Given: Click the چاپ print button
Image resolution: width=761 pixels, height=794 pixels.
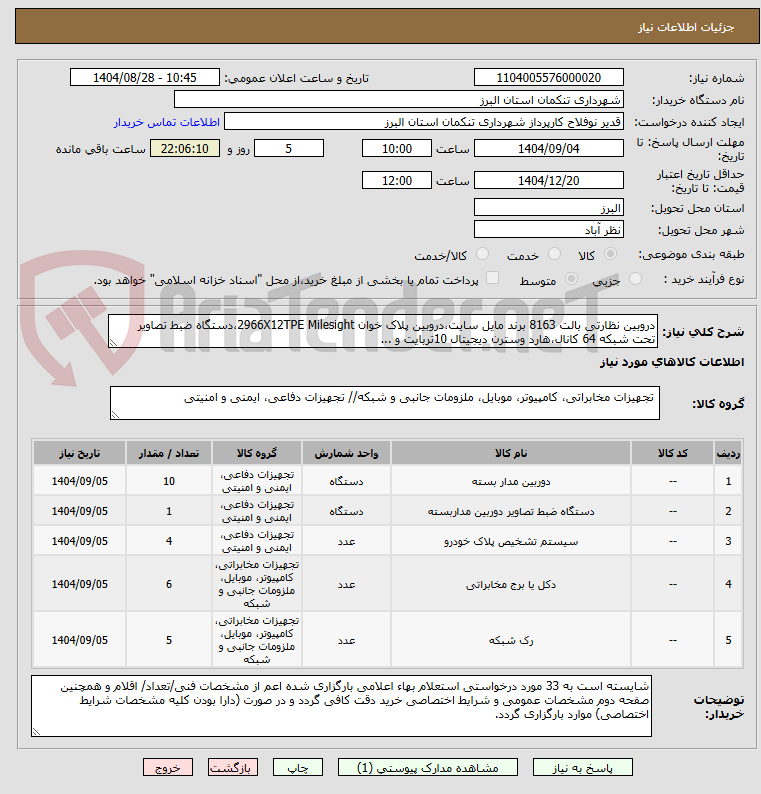Looking at the screenshot, I should 298,768.
